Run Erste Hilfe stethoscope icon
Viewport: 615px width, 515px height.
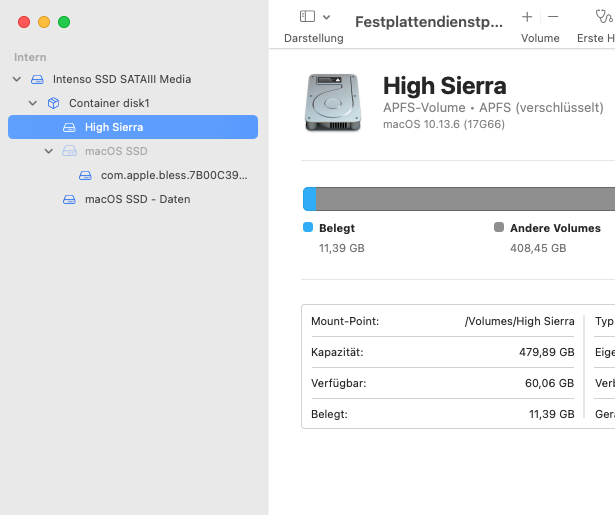coord(601,17)
